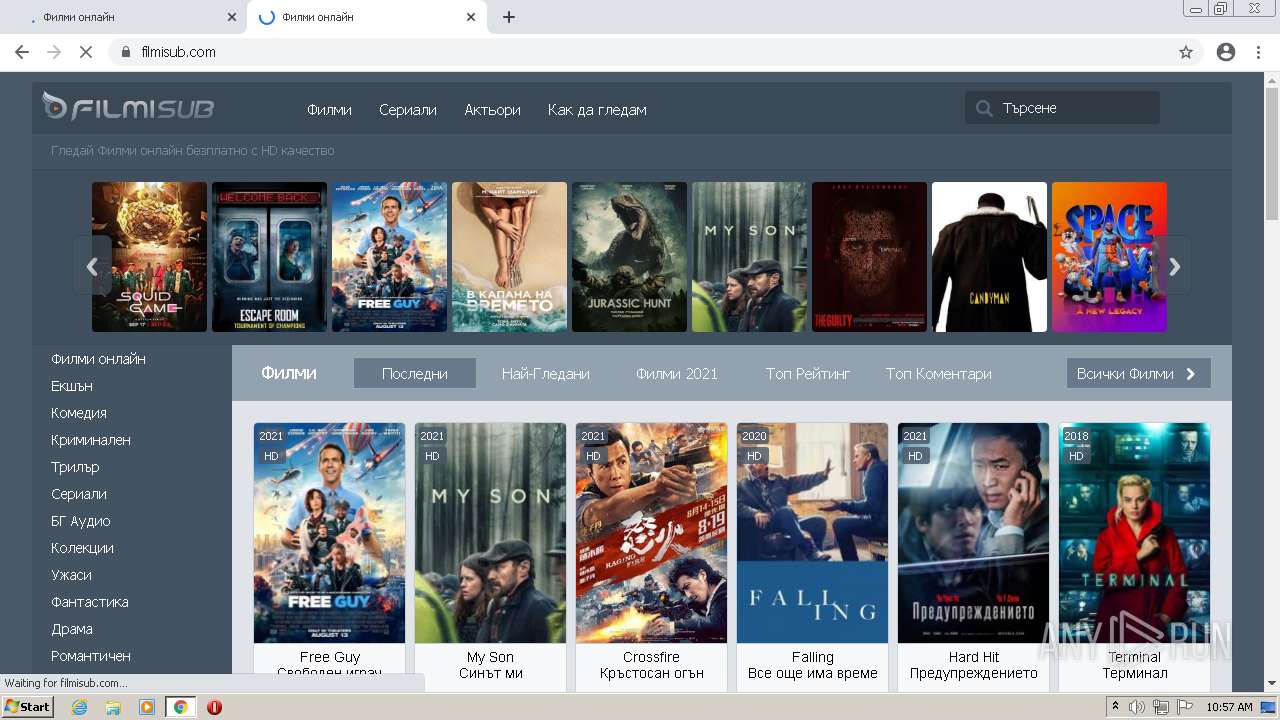1280x720 pixels.
Task: Open Crossfire movie card
Action: point(651,555)
